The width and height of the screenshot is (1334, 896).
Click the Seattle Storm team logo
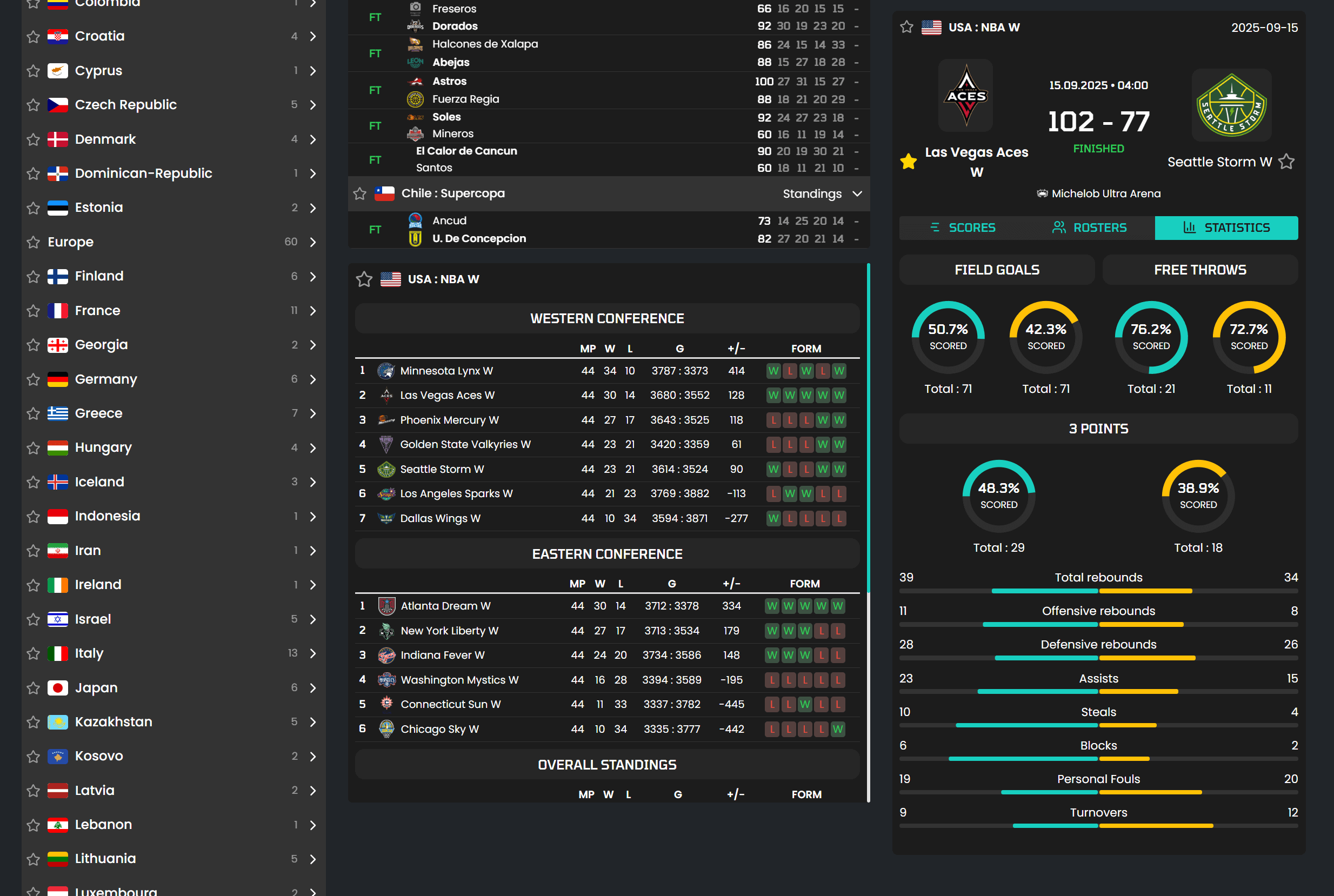coord(1231,105)
